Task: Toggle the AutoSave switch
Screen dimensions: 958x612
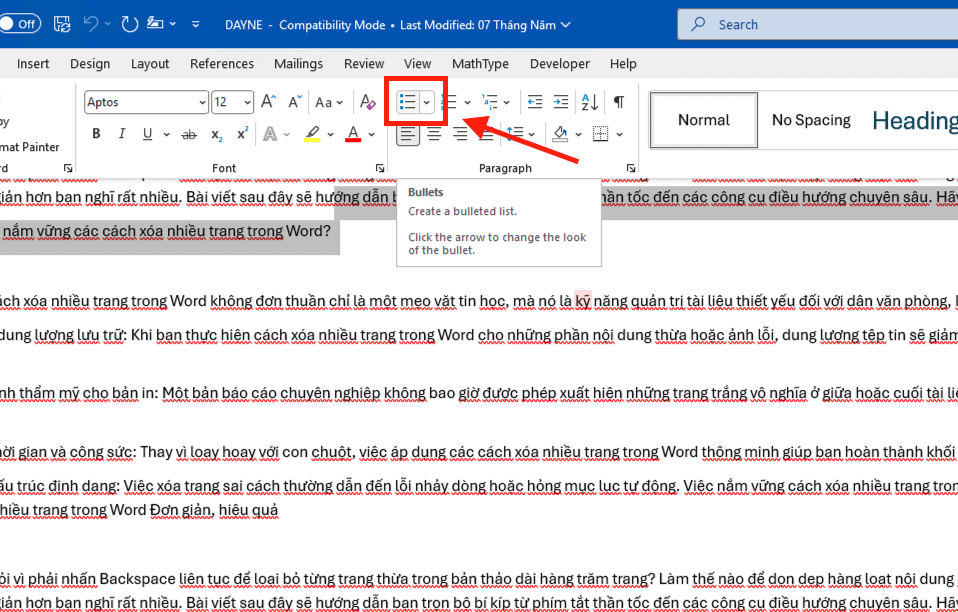Action: click(x=20, y=24)
